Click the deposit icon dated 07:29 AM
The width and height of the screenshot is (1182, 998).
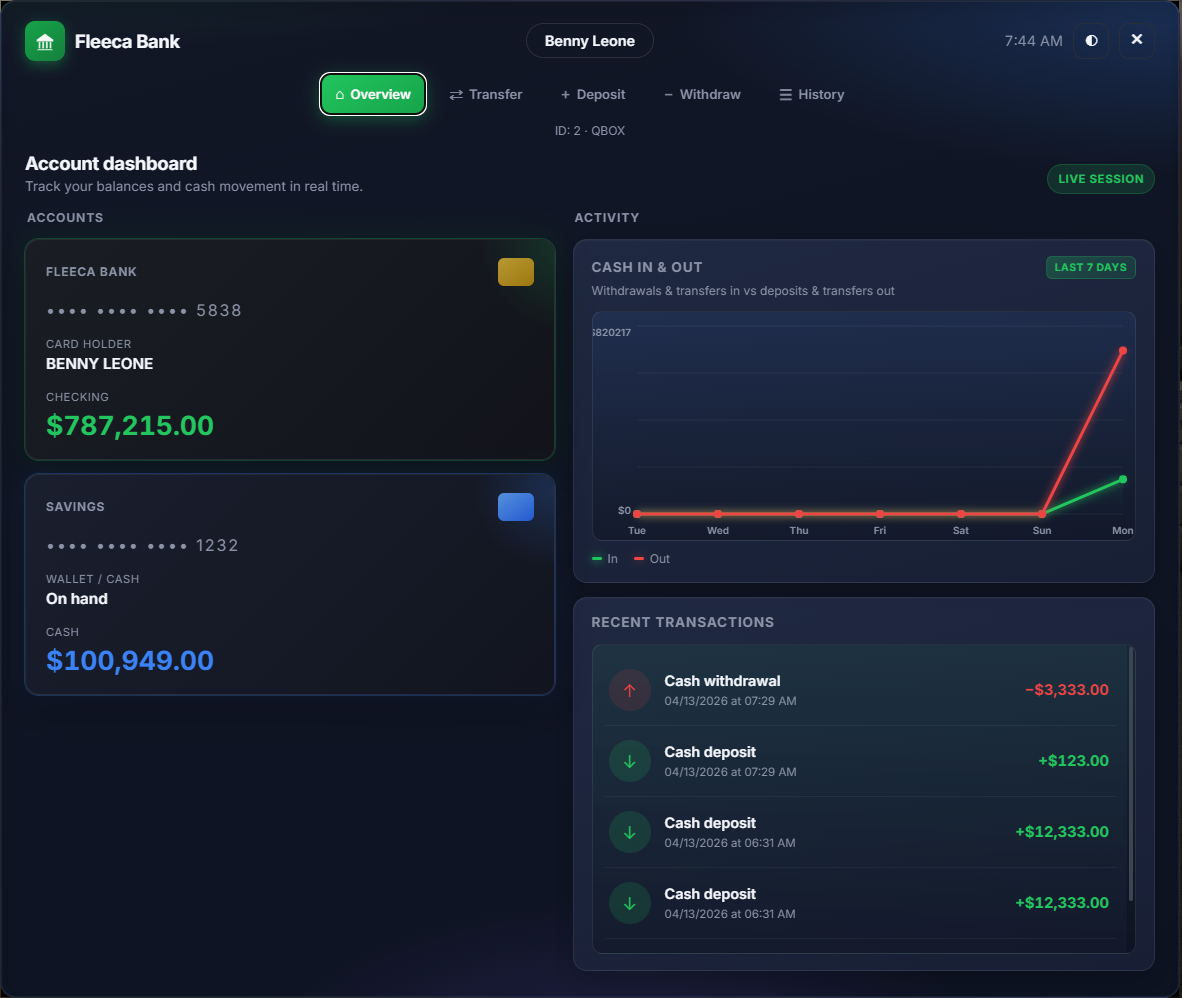point(629,761)
